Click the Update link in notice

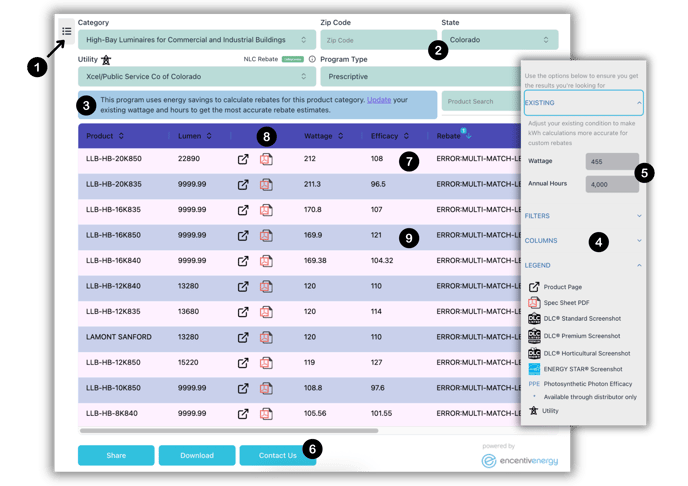(x=379, y=100)
